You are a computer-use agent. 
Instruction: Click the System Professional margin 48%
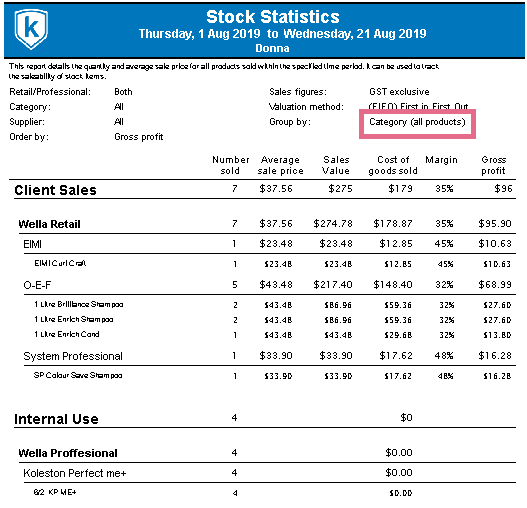(x=444, y=356)
